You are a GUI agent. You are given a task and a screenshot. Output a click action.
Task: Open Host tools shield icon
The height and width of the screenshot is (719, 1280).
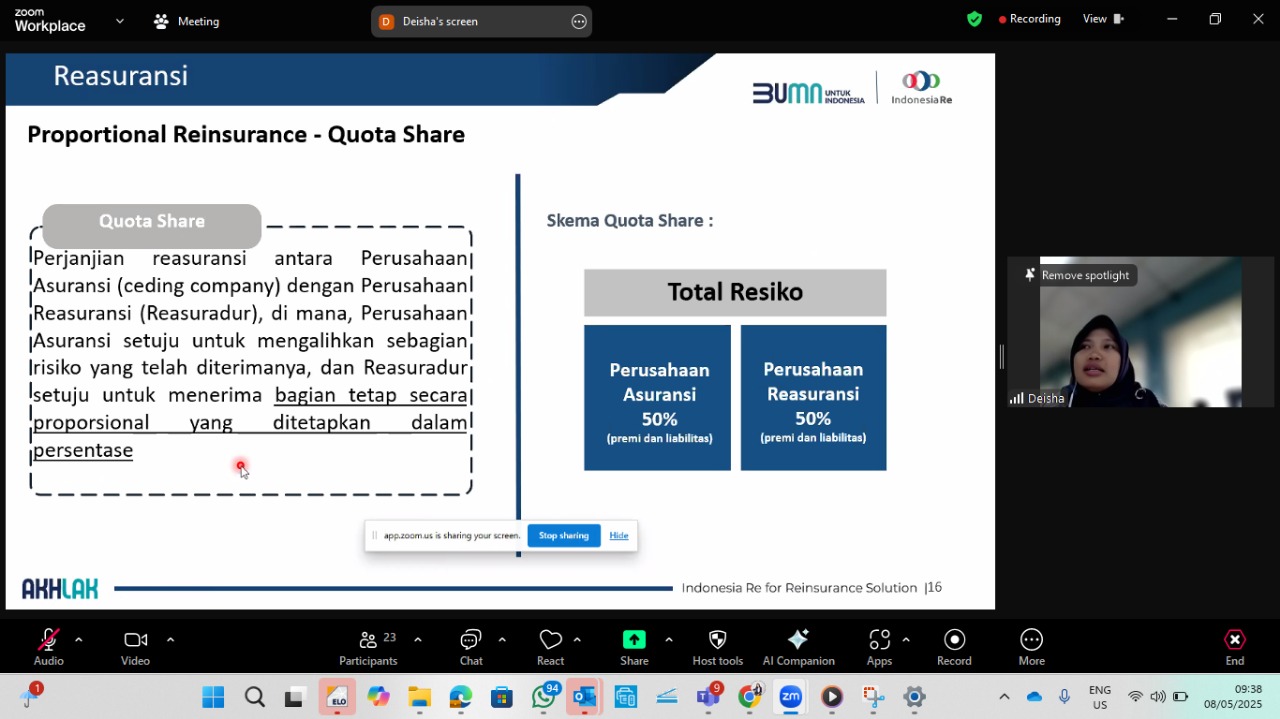[x=717, y=639]
